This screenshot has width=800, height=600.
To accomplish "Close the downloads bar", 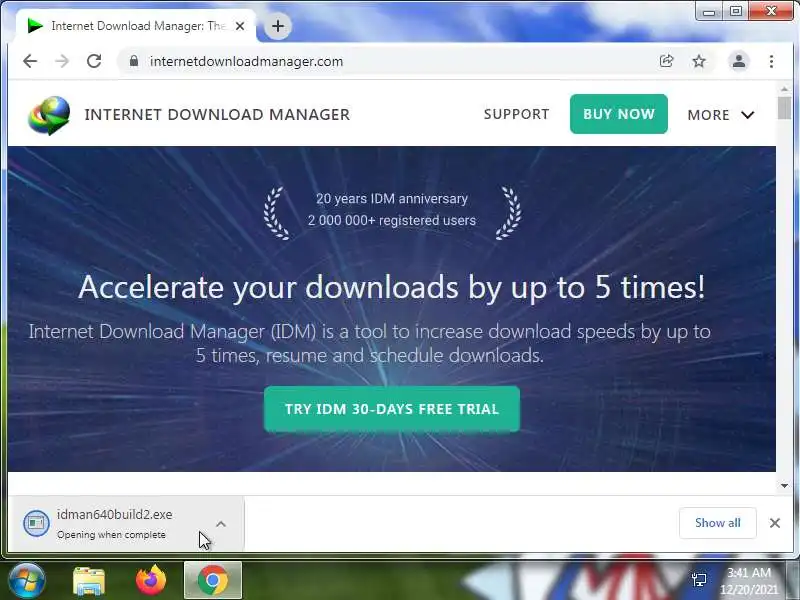I will click(x=774, y=523).
